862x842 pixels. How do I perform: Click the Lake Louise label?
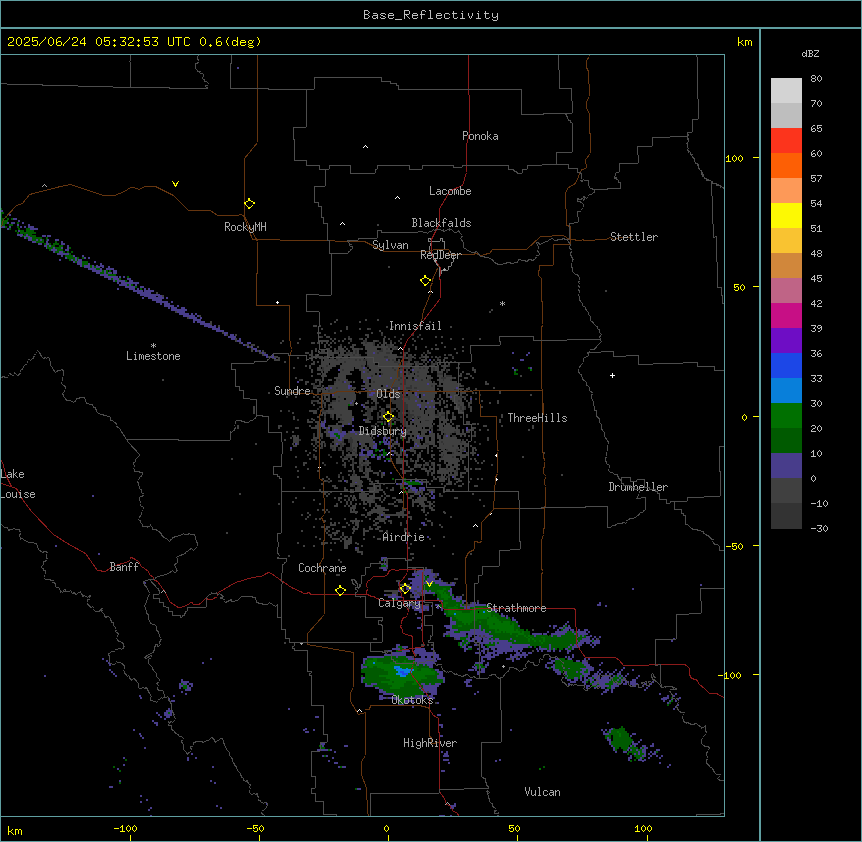(x=18, y=484)
